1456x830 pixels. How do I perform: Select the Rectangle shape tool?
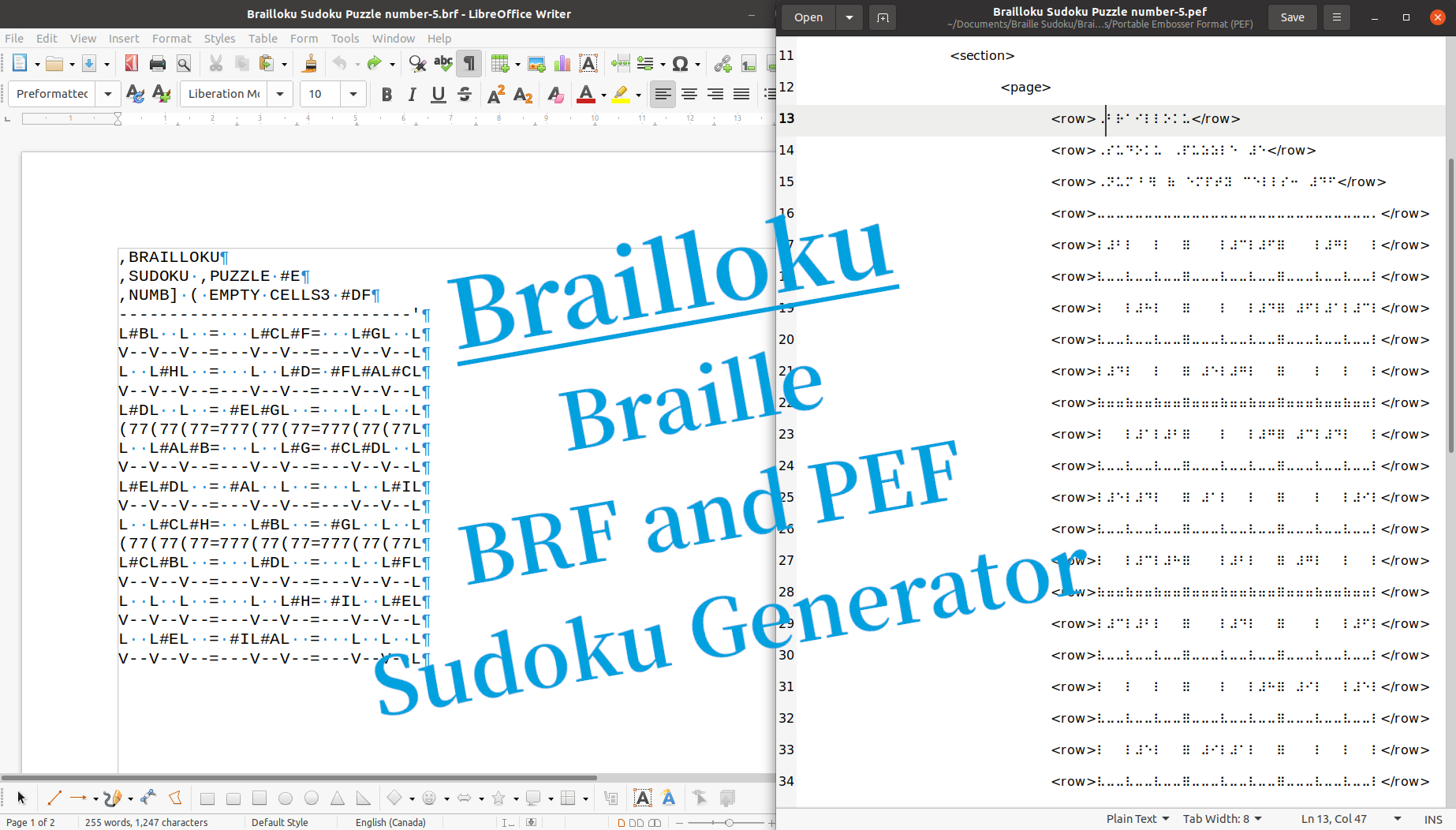[207, 798]
